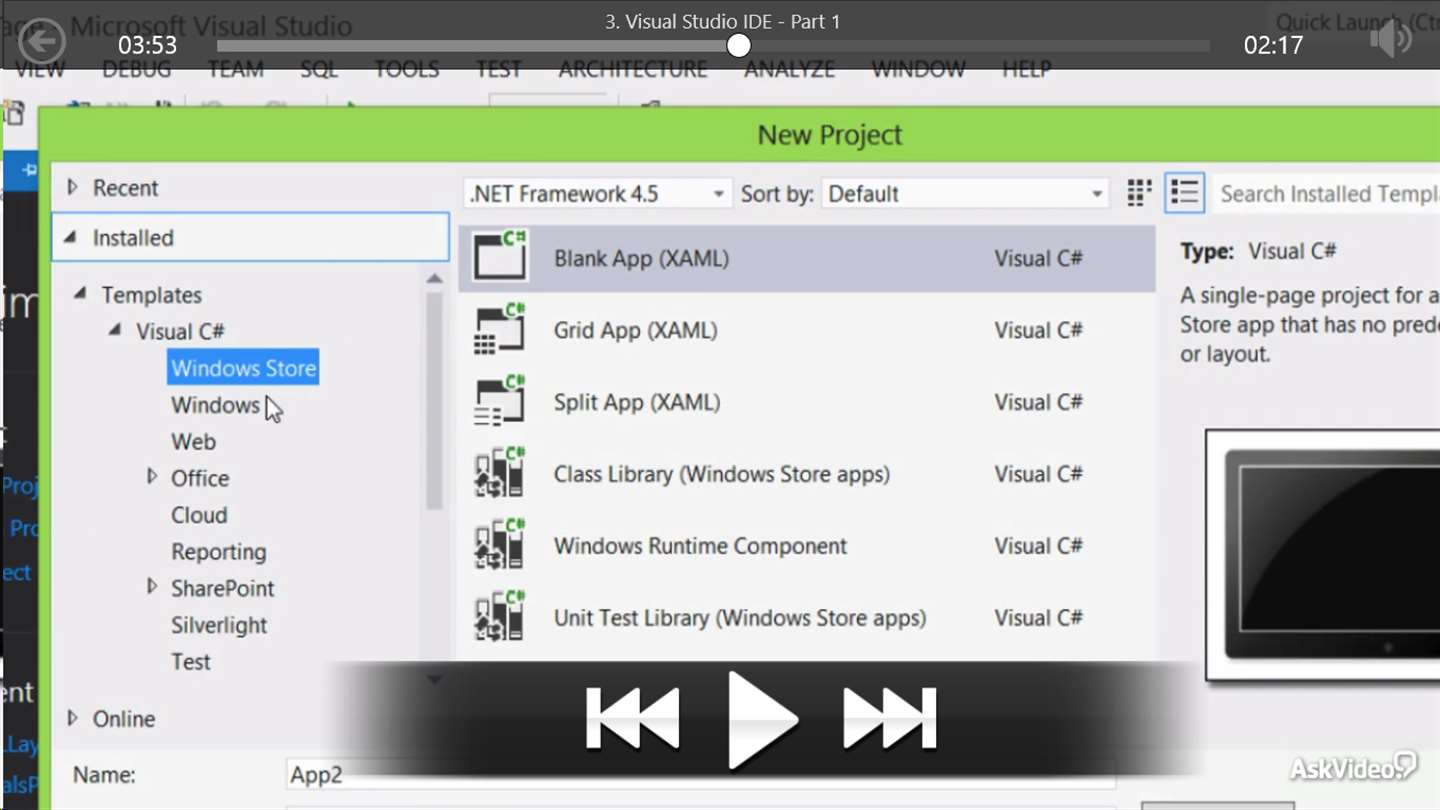Click the video progress slider knob
The height and width of the screenshot is (810, 1440).
pos(739,45)
